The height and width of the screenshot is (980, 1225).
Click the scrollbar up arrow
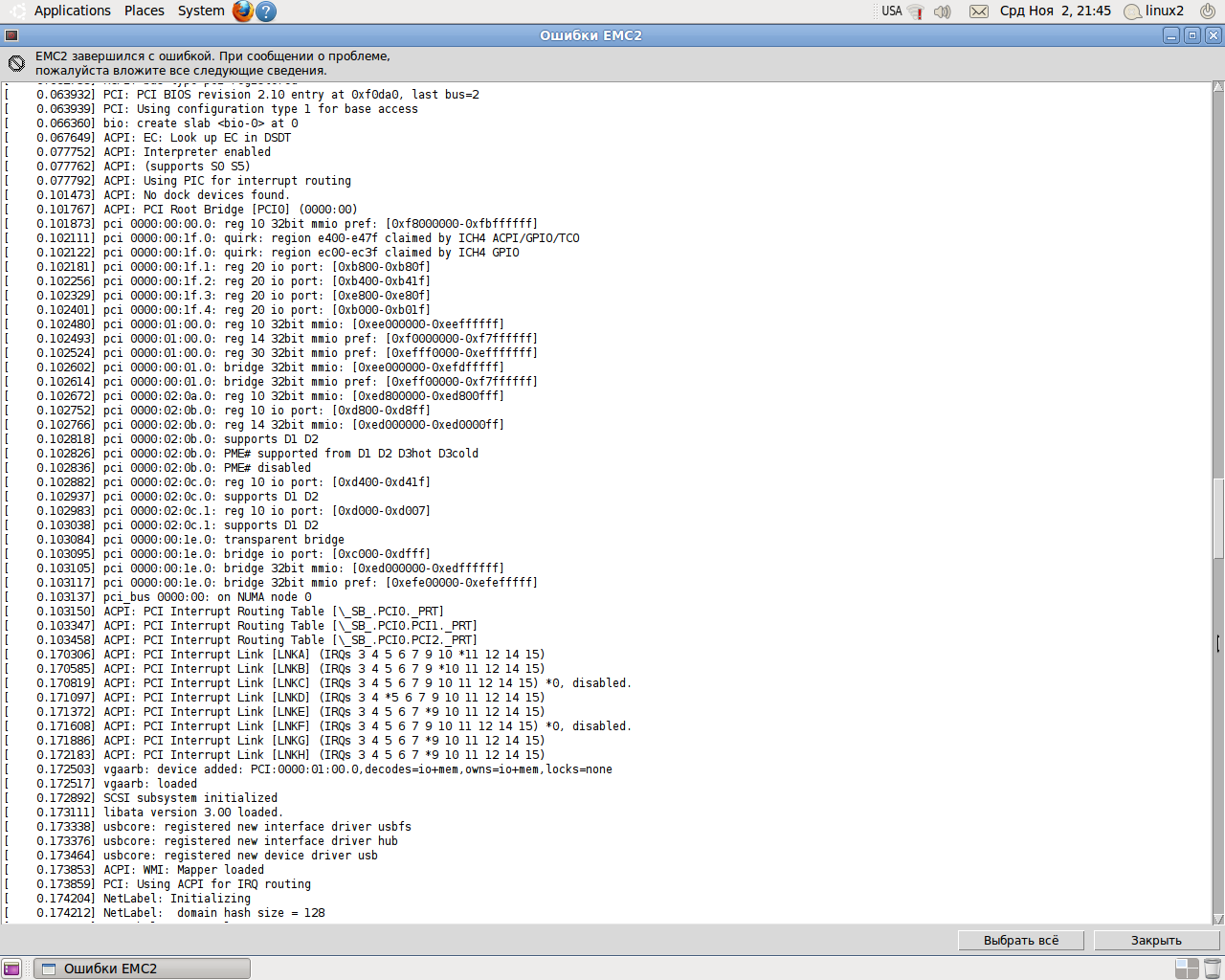coord(1218,87)
